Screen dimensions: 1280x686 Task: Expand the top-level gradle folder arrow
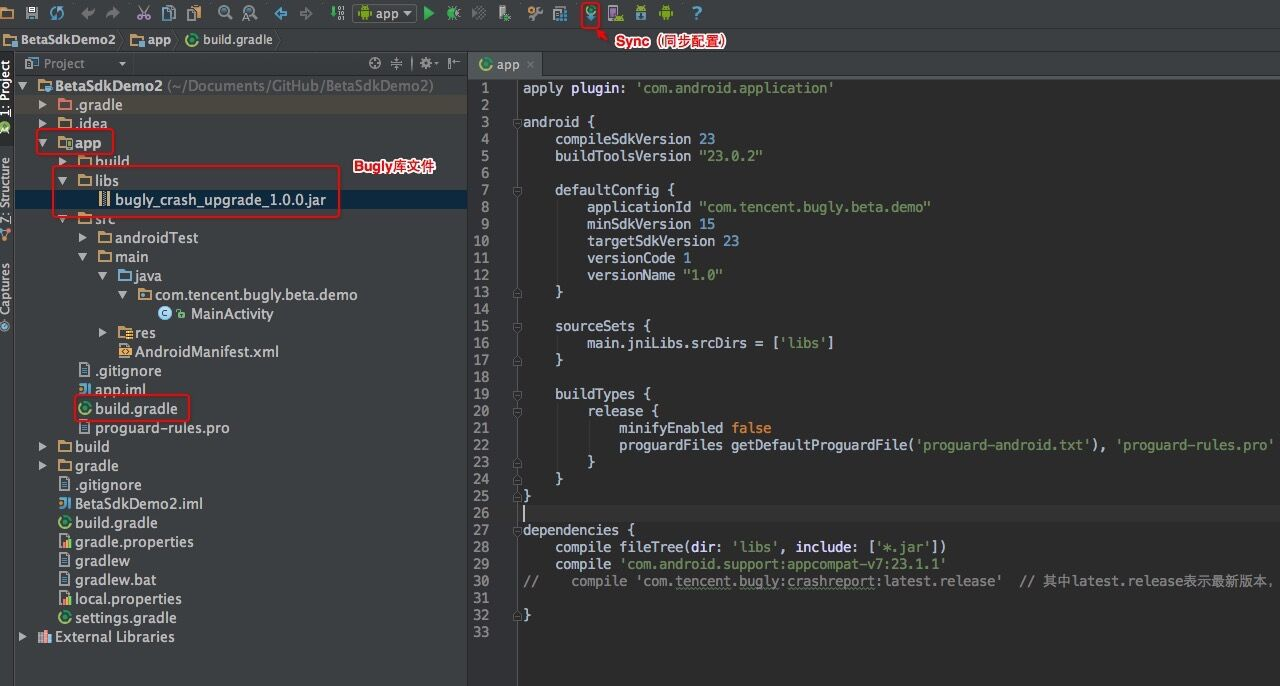coord(43,466)
